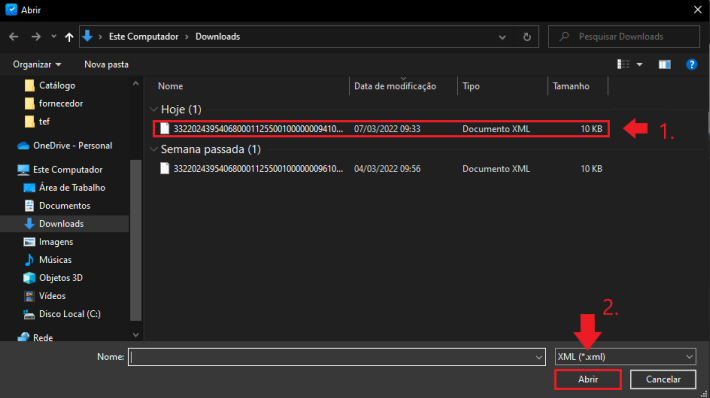Click the Área de Trabalho desktop icon
The height and width of the screenshot is (398, 710).
click(x=29, y=187)
